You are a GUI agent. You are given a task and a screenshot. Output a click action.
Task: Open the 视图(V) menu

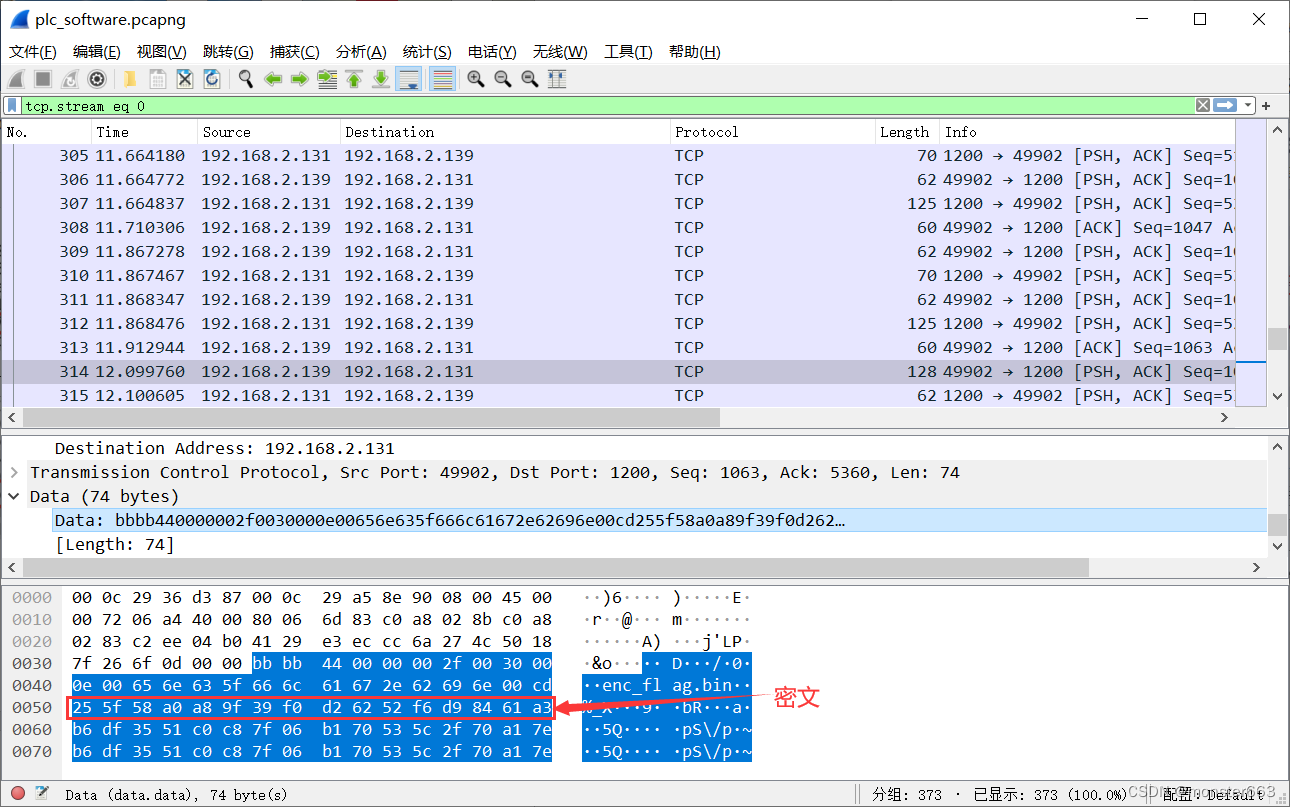[x=162, y=52]
